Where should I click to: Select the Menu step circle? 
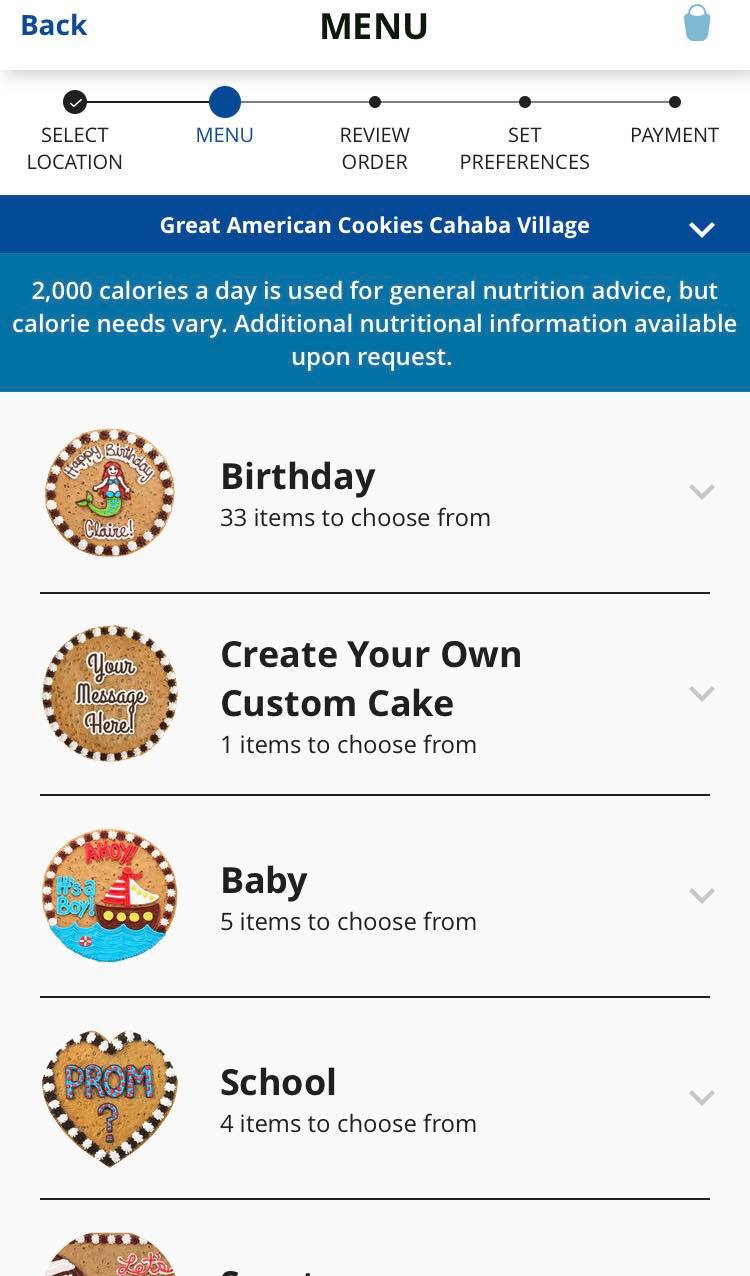point(225,102)
